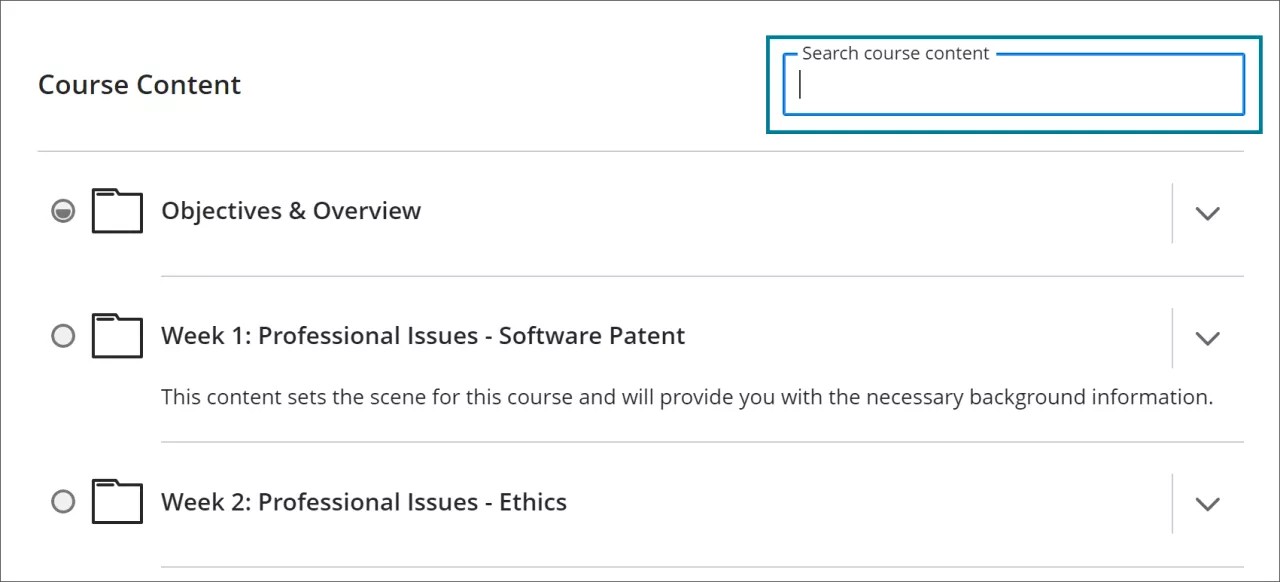Expand the Week 2 Ethics chevron
The image size is (1280, 582).
(1208, 504)
